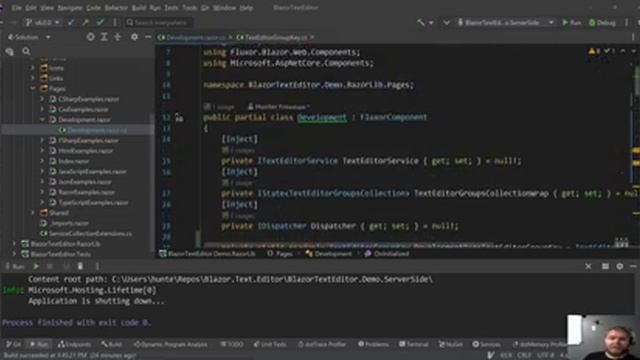Click the Run button in toolbar

[571, 22]
